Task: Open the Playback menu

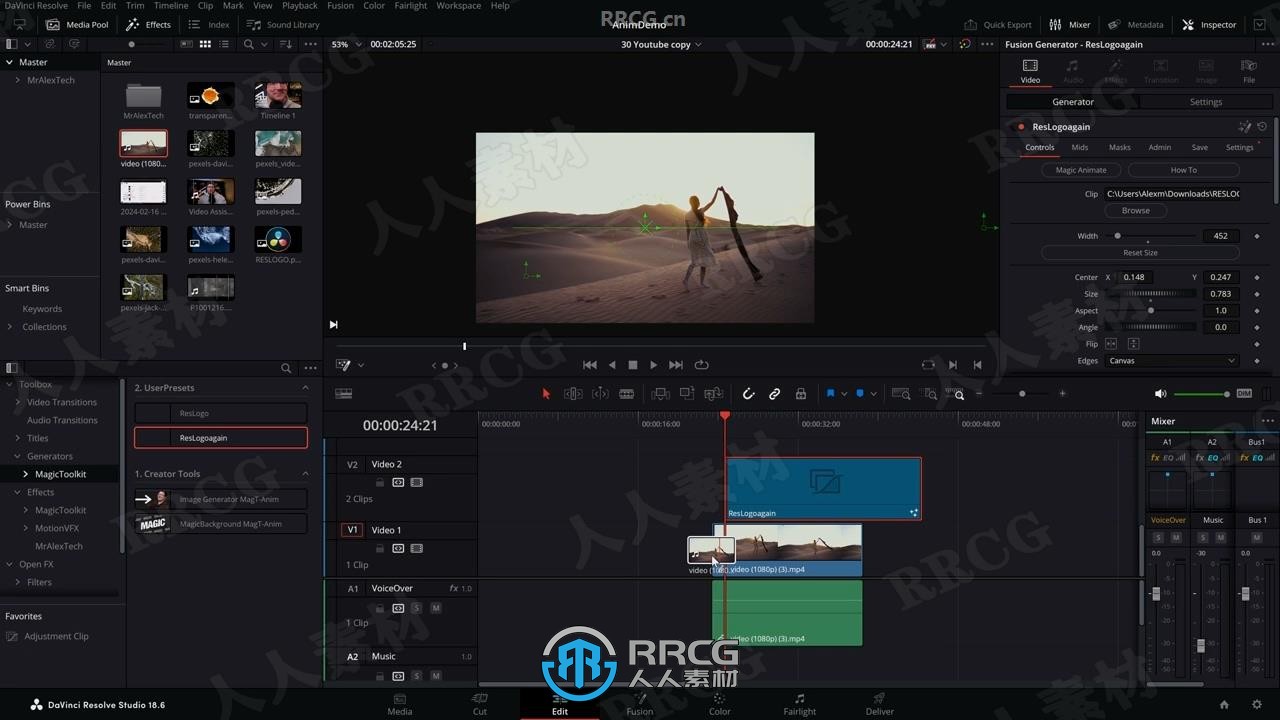Action: point(300,6)
